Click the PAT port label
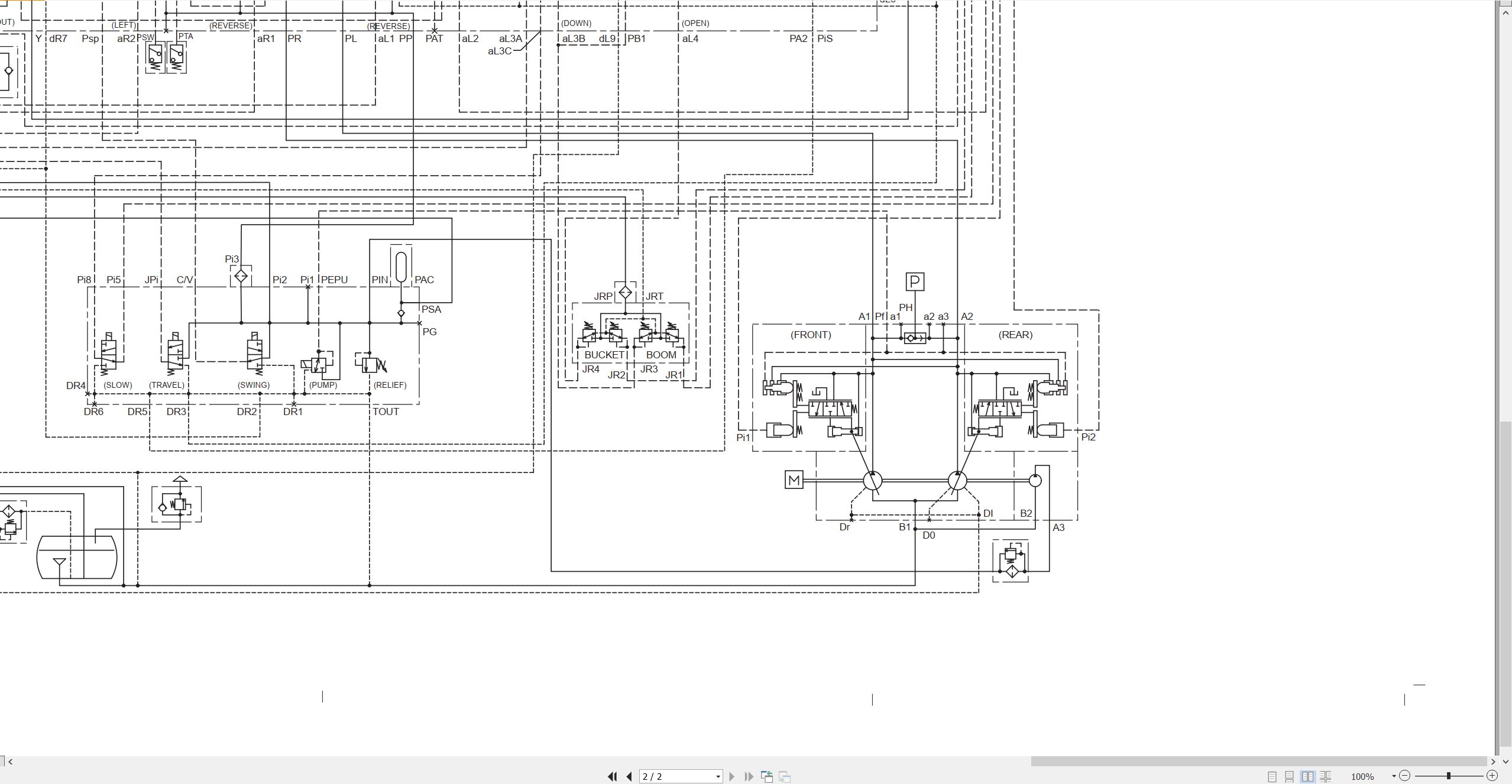Image resolution: width=1512 pixels, height=784 pixels. tap(434, 38)
